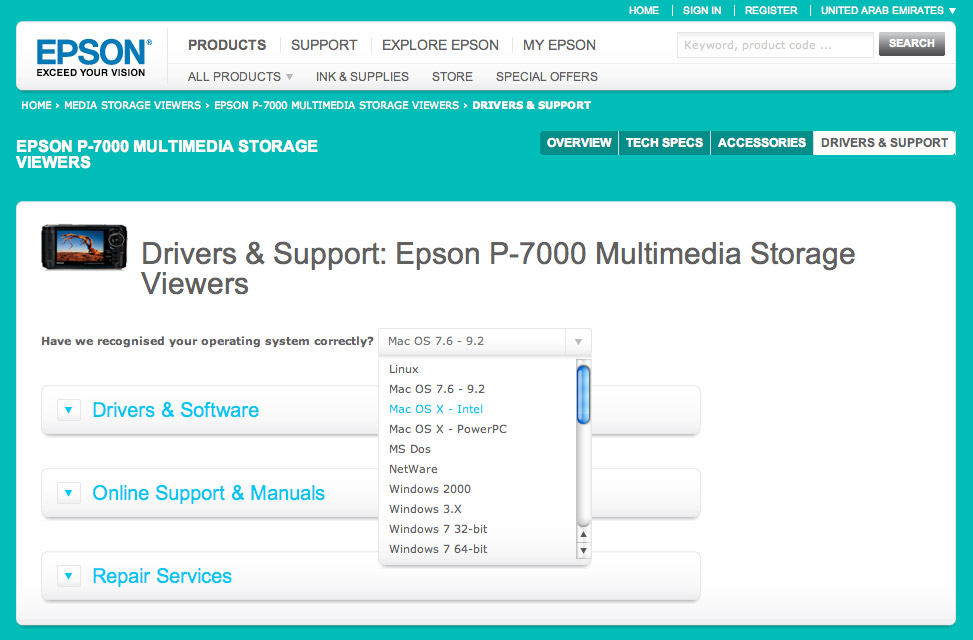Open the Drivers & Support tab
973x640 pixels.
(x=884, y=143)
